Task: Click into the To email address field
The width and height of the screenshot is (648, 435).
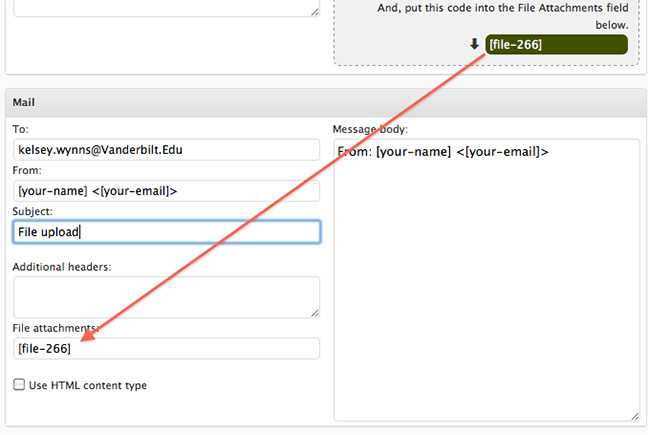Action: pyautogui.click(x=166, y=149)
